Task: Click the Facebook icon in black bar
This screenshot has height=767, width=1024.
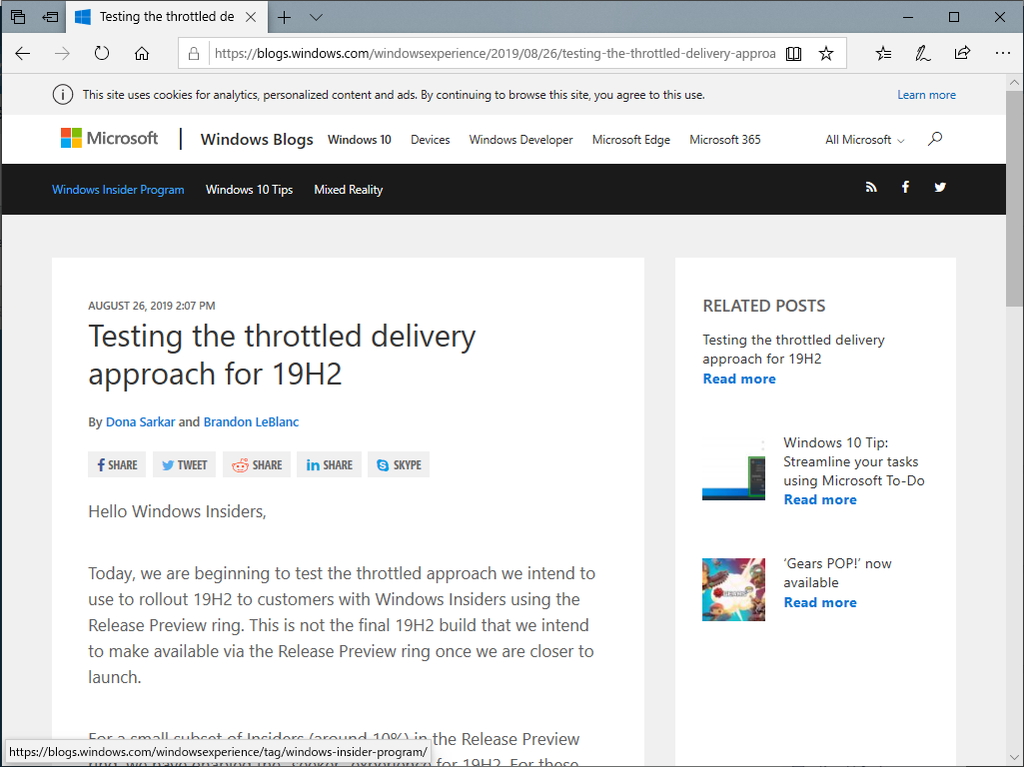Action: [905, 188]
